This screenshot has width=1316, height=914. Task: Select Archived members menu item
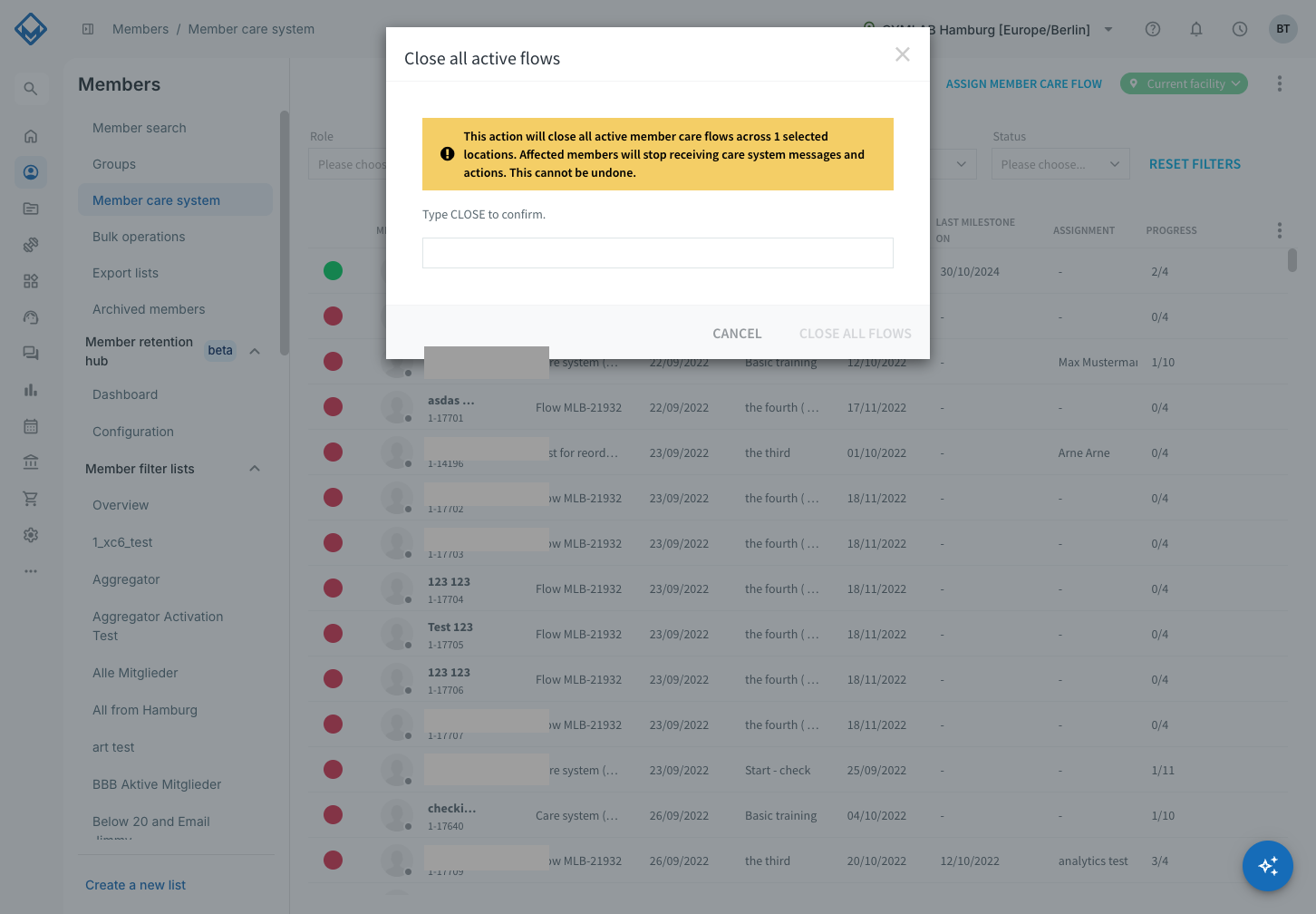click(x=149, y=309)
